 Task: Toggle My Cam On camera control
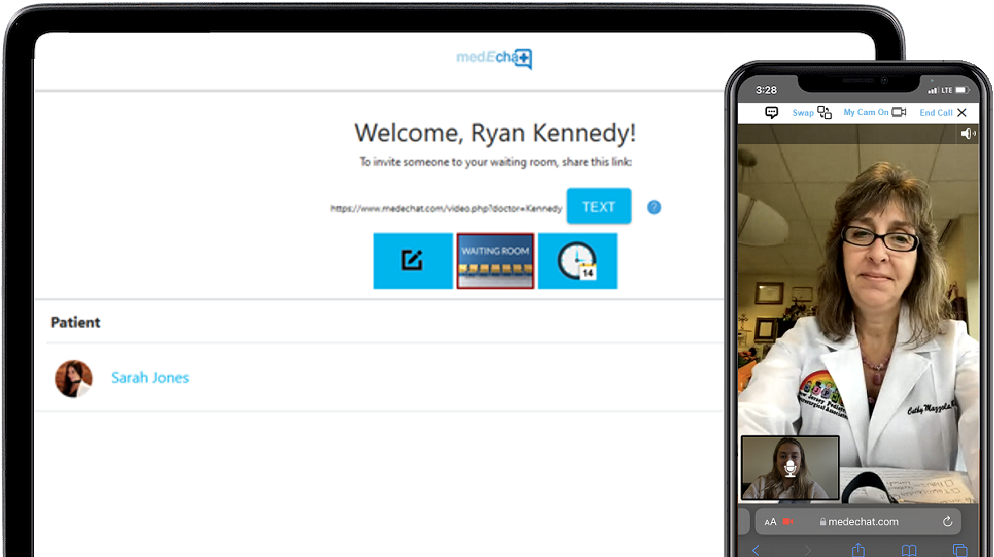click(x=898, y=113)
